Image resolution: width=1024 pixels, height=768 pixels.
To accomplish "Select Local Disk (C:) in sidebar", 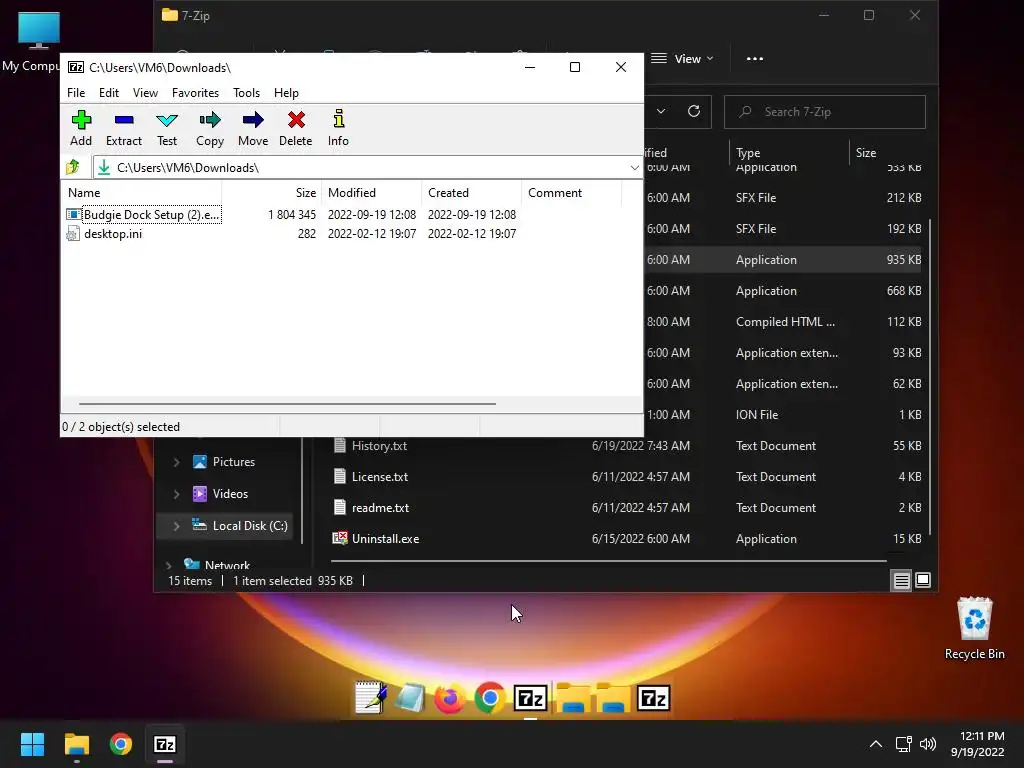I will pyautogui.click(x=240, y=526).
